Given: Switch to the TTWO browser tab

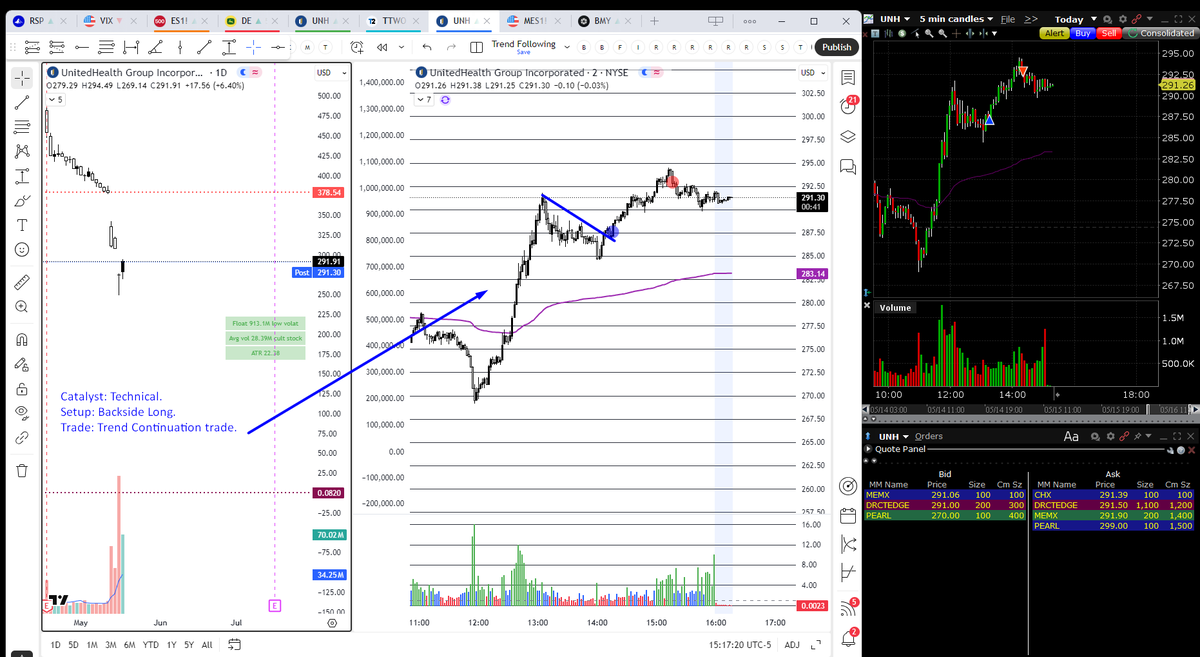Looking at the screenshot, I should [x=391, y=20].
